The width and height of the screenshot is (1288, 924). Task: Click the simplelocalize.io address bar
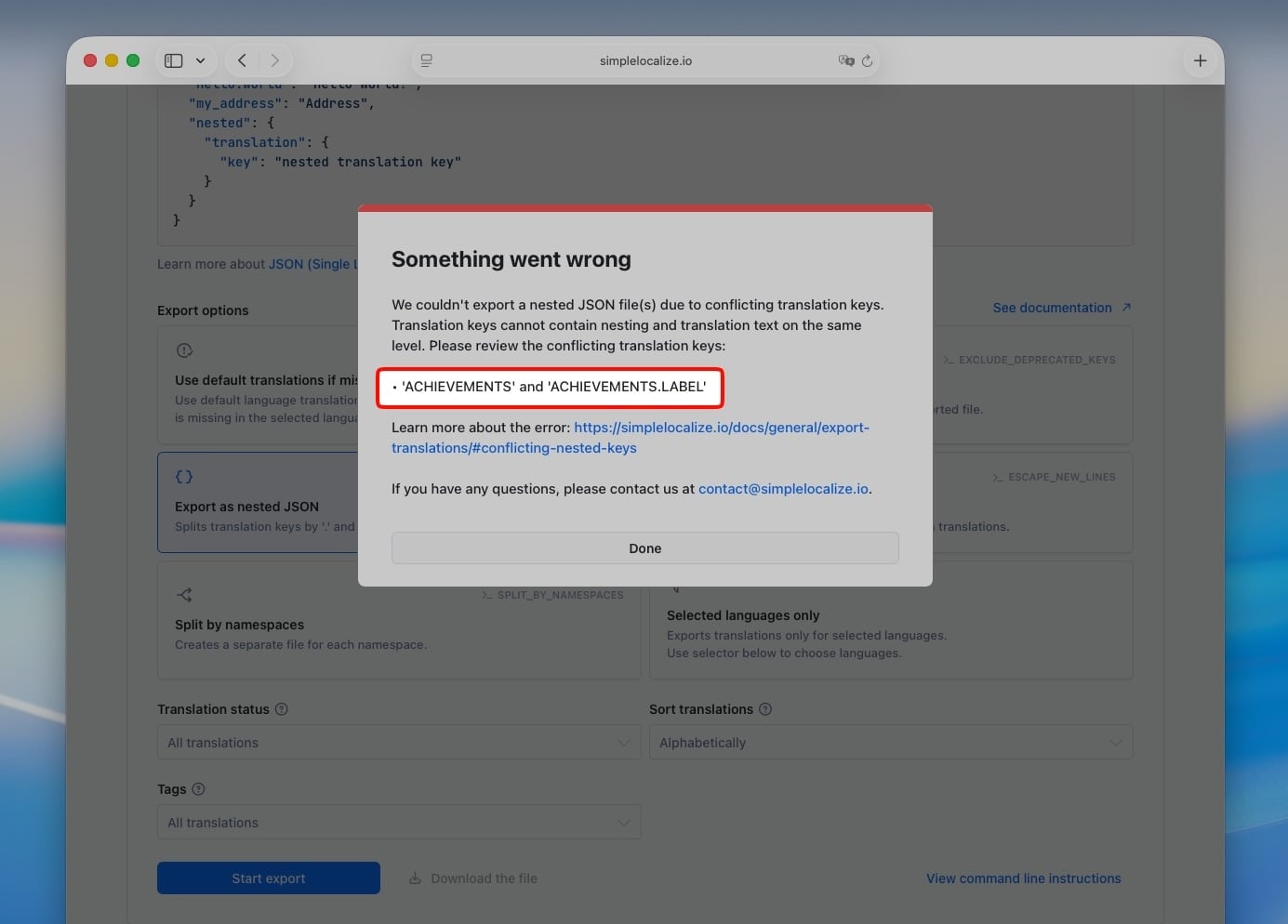[645, 60]
